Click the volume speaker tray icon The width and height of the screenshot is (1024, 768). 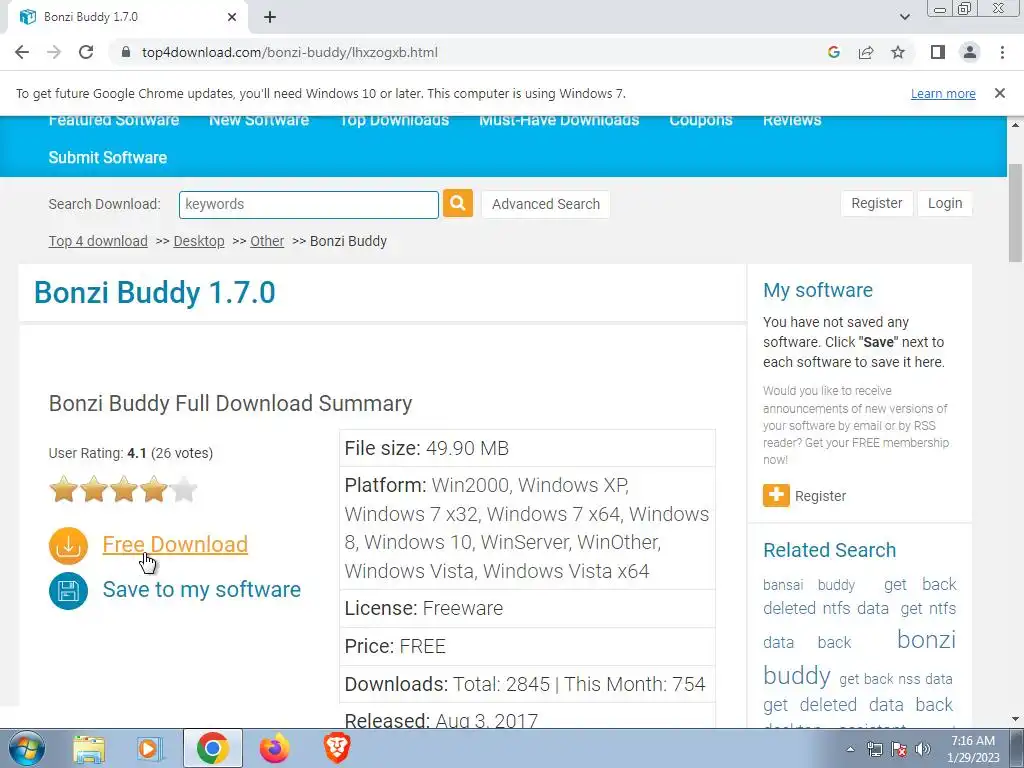(x=923, y=749)
